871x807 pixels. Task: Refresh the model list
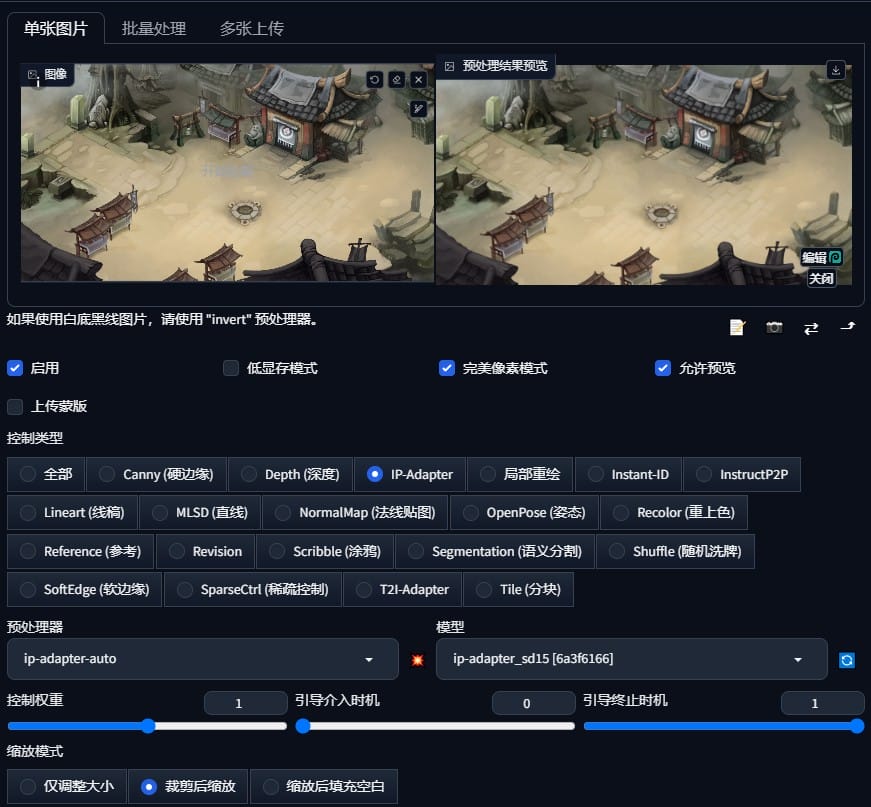point(847,660)
